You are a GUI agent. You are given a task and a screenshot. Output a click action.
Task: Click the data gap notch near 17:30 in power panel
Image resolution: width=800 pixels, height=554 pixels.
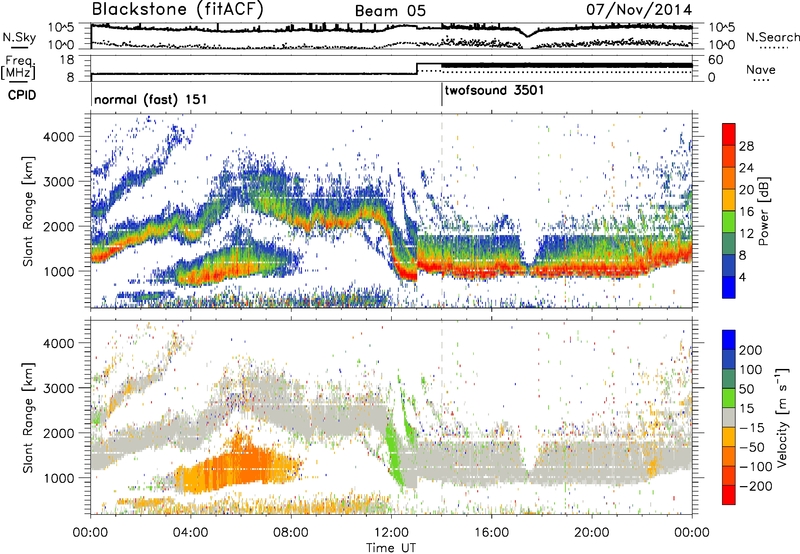click(530, 253)
